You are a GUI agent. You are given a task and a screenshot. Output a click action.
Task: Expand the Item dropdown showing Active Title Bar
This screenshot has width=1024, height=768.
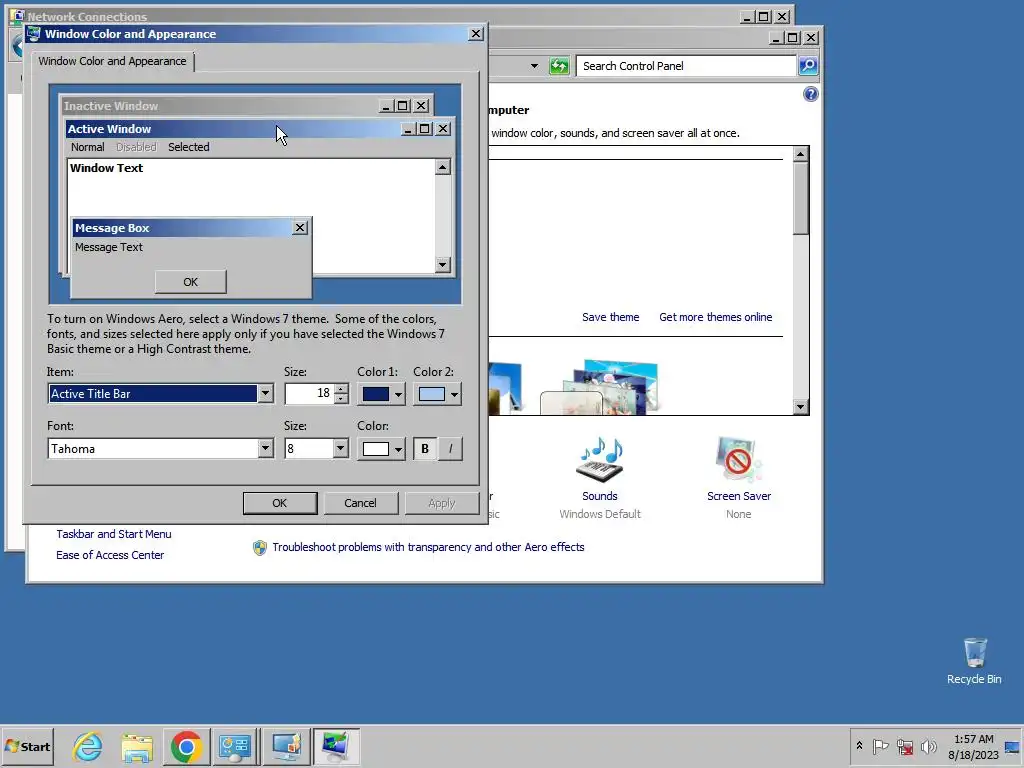point(265,394)
